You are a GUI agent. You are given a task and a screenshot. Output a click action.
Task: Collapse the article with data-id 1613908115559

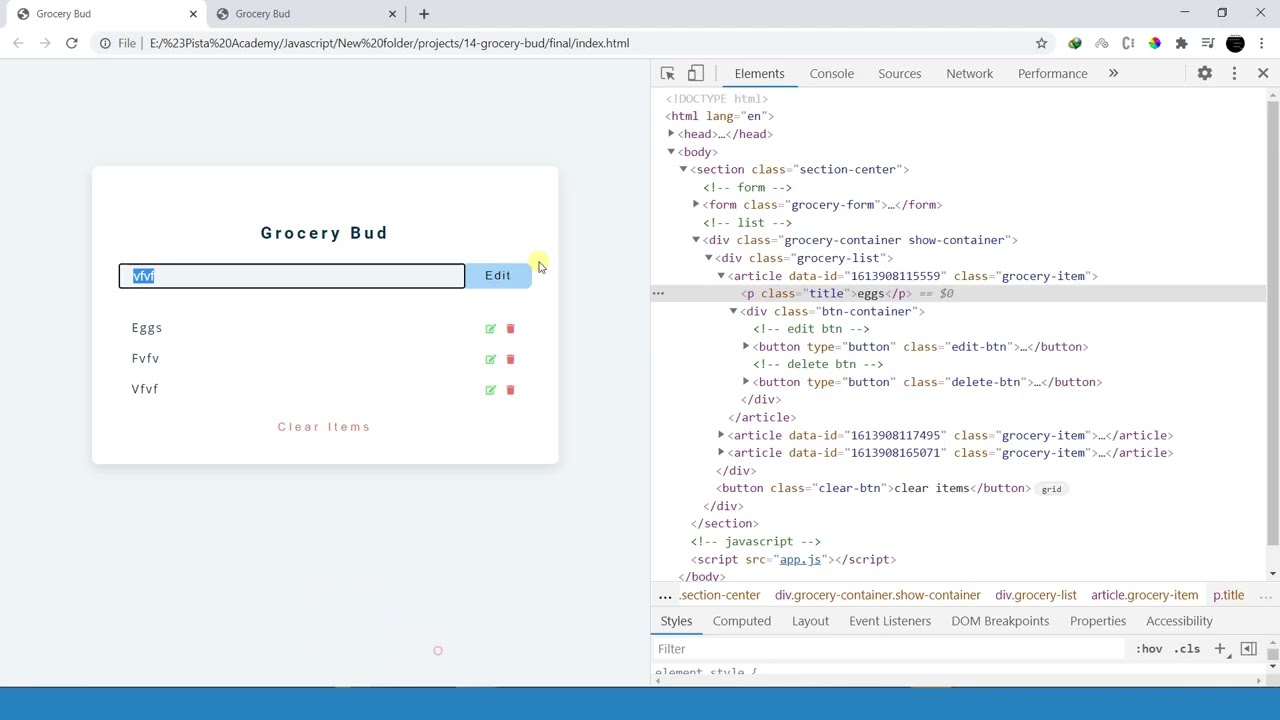click(721, 276)
